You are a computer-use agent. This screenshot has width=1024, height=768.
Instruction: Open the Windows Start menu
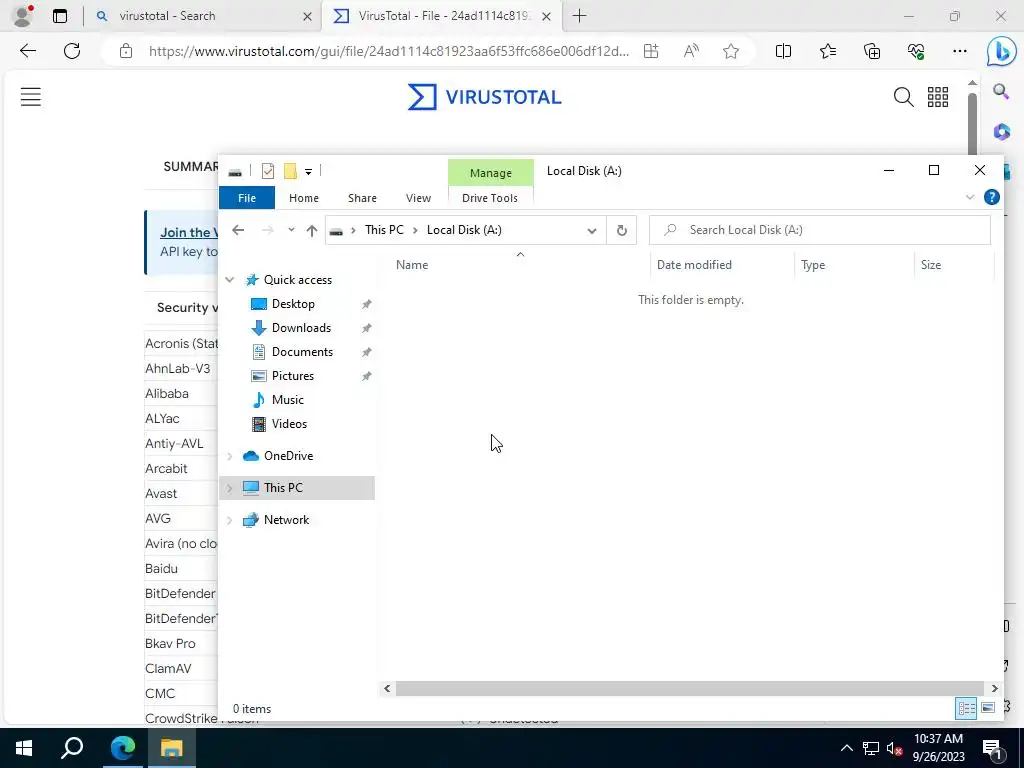(x=24, y=748)
